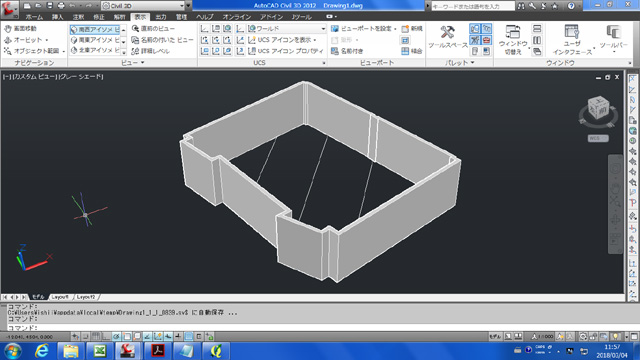The height and width of the screenshot is (360, 640).
Task: Toggle ortho mode in status bar
Action: 106,337
